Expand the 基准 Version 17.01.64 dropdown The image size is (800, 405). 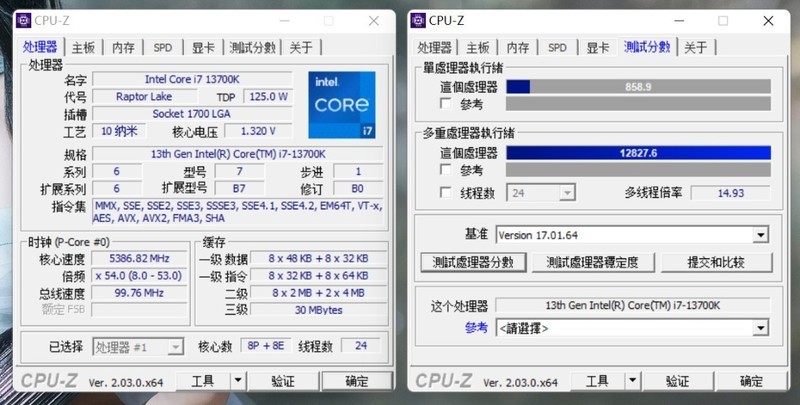(x=760, y=235)
